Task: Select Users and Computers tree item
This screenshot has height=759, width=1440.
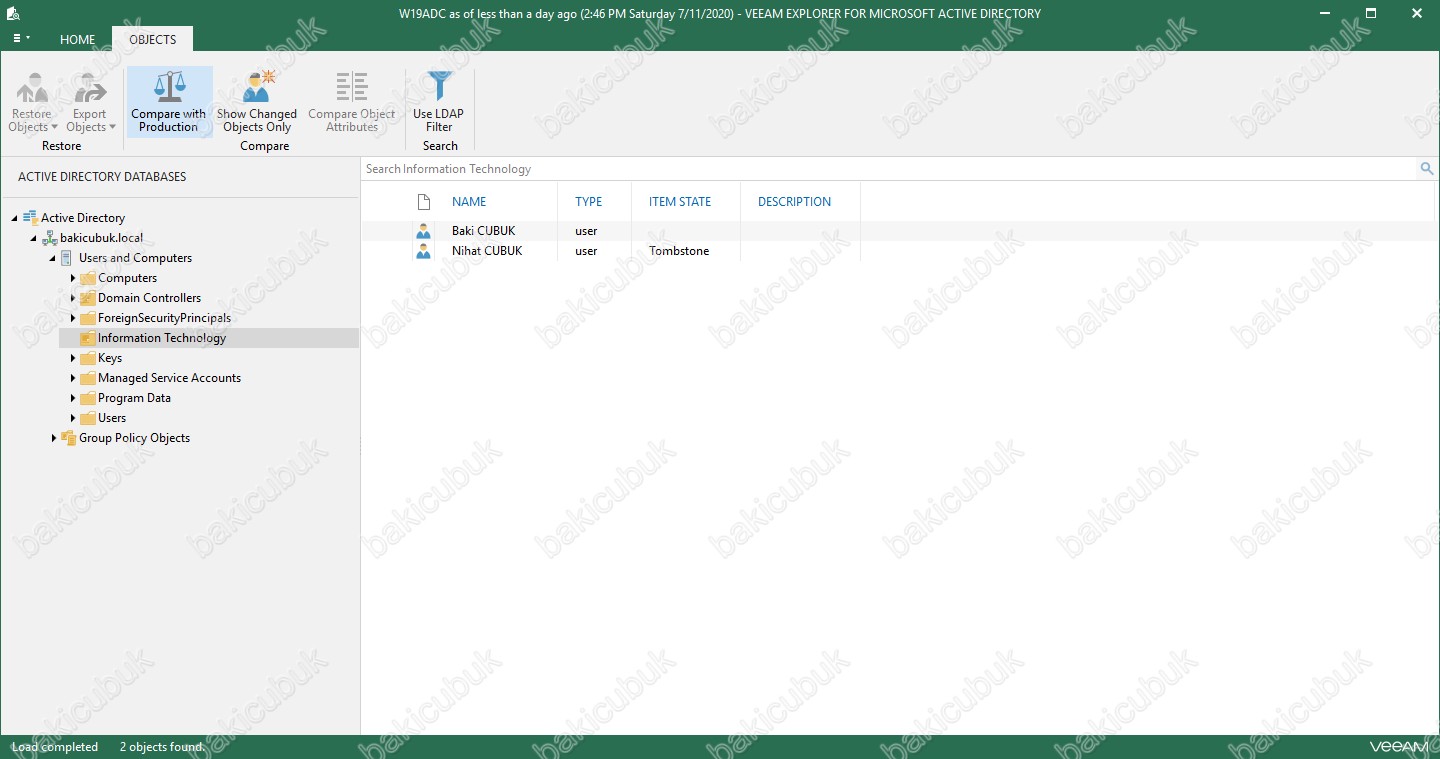Action: pos(135,258)
